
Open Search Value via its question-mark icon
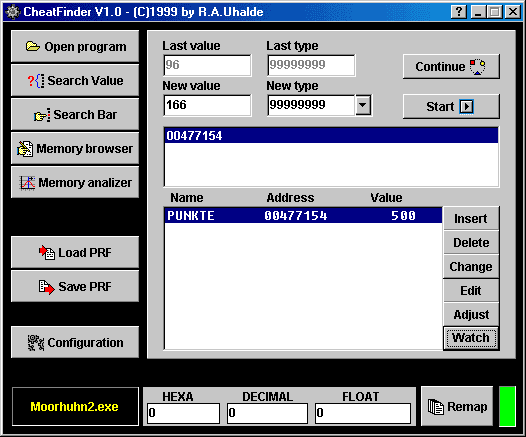coord(36,81)
